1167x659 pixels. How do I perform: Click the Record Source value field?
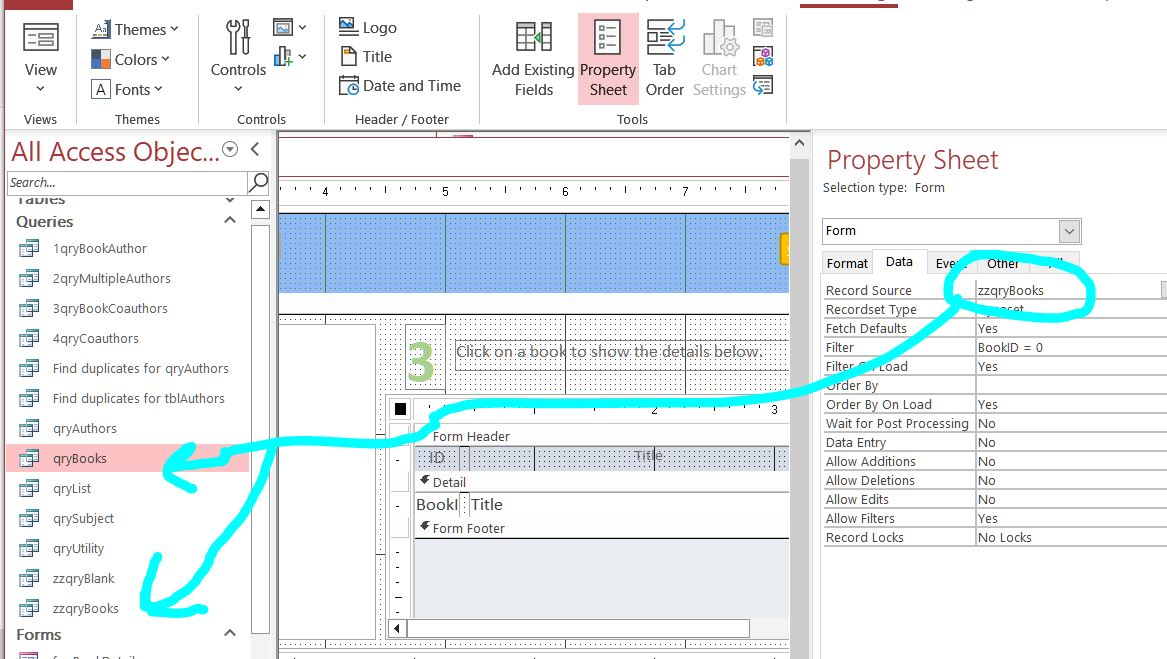[1068, 290]
